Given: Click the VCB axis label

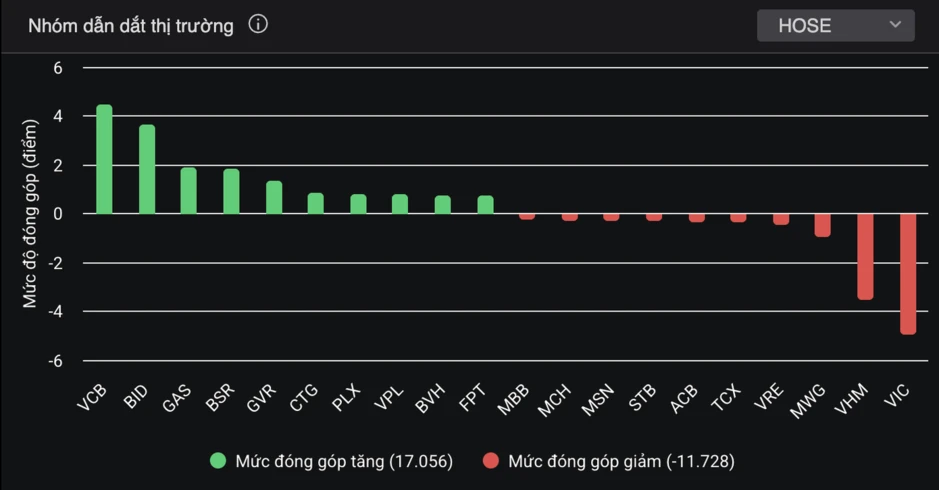Looking at the screenshot, I should (x=92, y=398).
